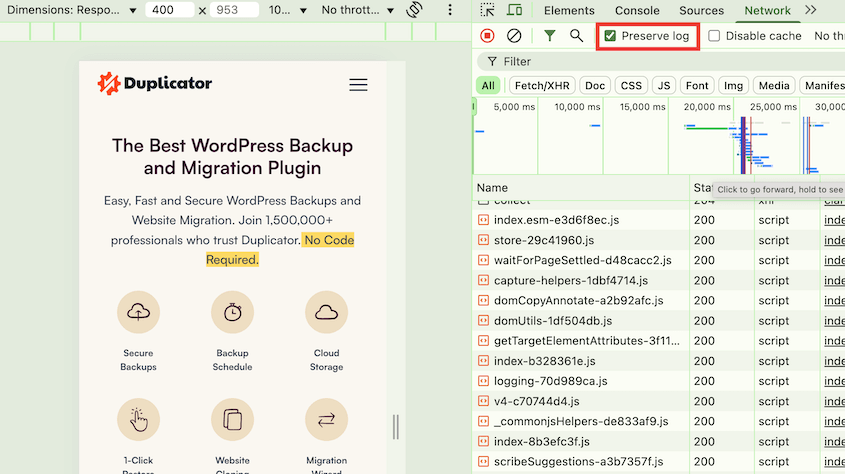This screenshot has height=474, width=845.
Task: Filter requests by JS
Action: [x=664, y=86]
